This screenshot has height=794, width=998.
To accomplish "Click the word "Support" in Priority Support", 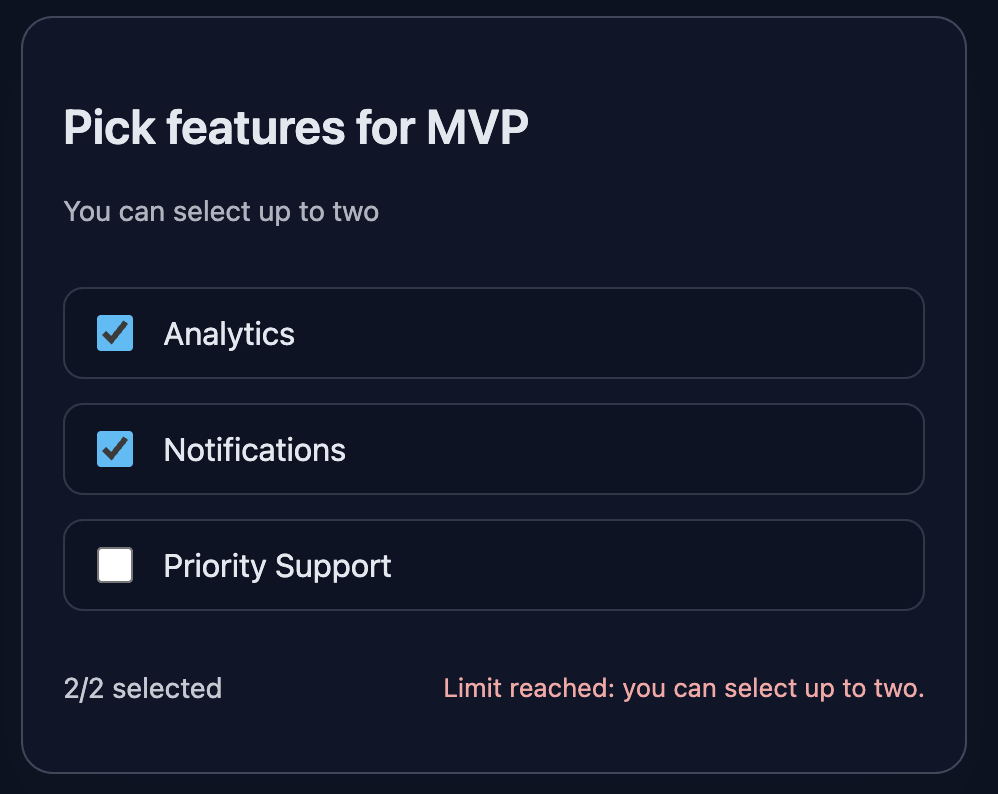I will [333, 566].
